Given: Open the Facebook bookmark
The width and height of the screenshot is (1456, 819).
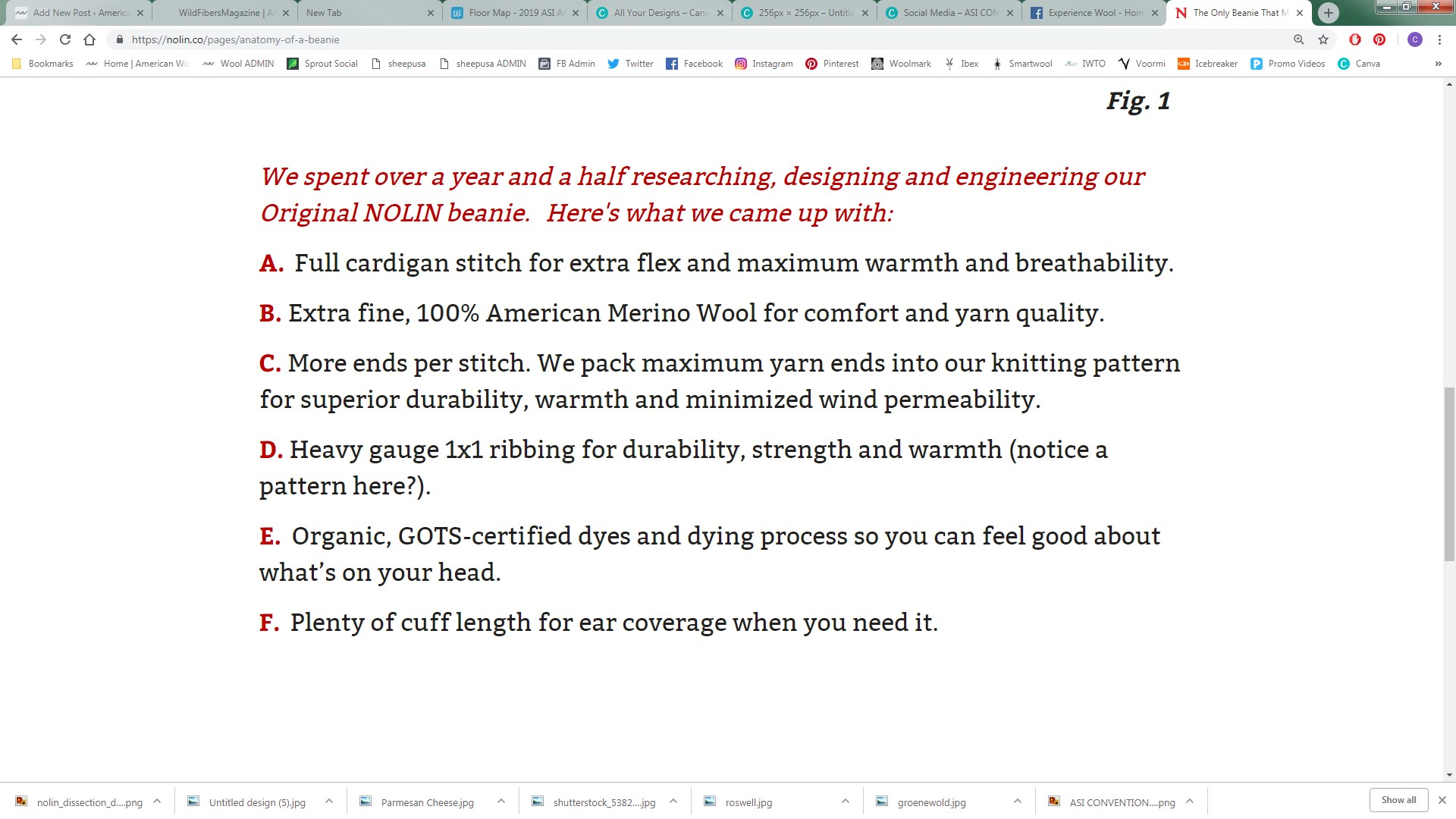Looking at the screenshot, I should tap(695, 64).
